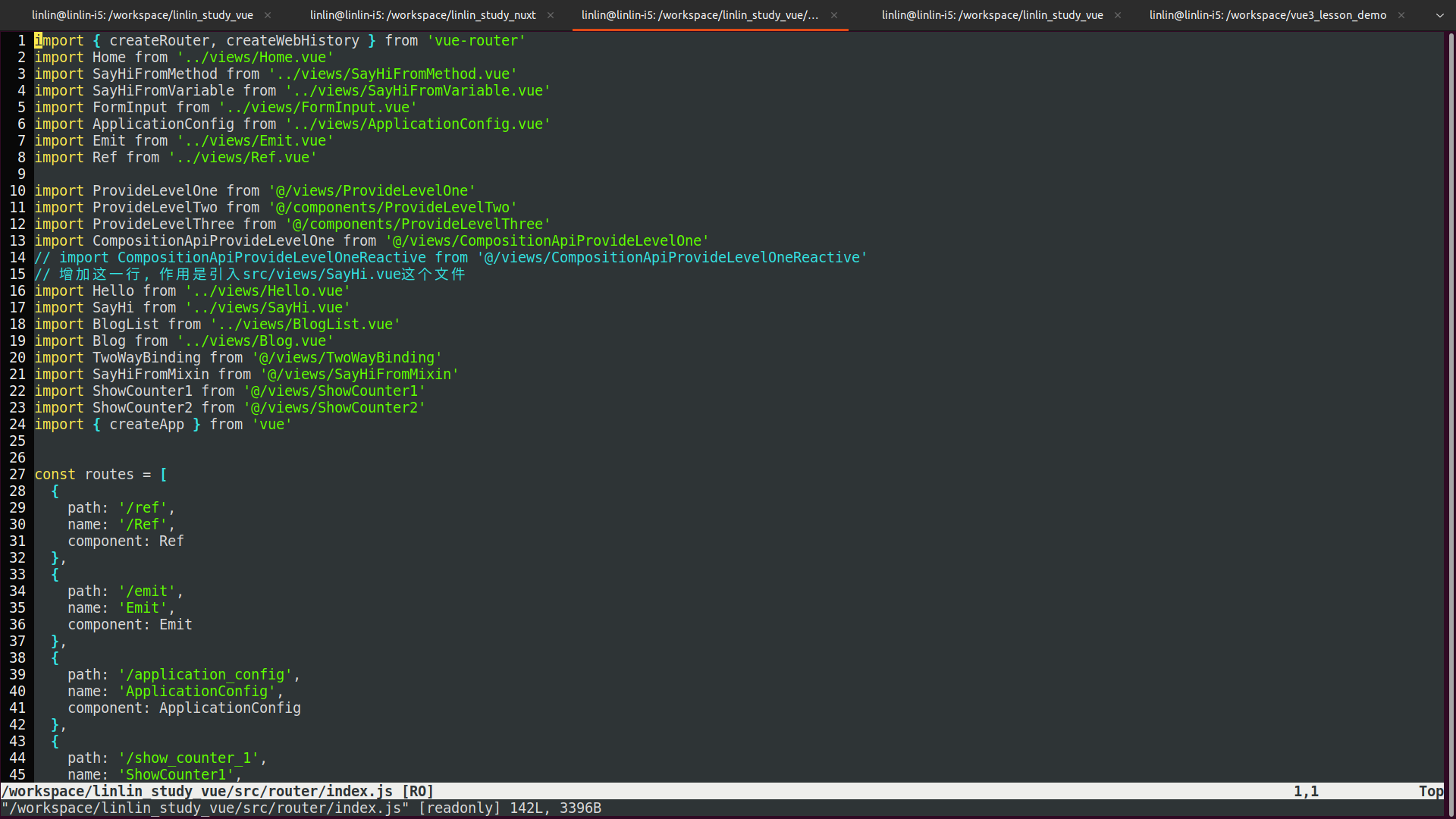Select the fourth linlin_study_vue tab
Viewport: 1456px width, 819px height.
992,15
